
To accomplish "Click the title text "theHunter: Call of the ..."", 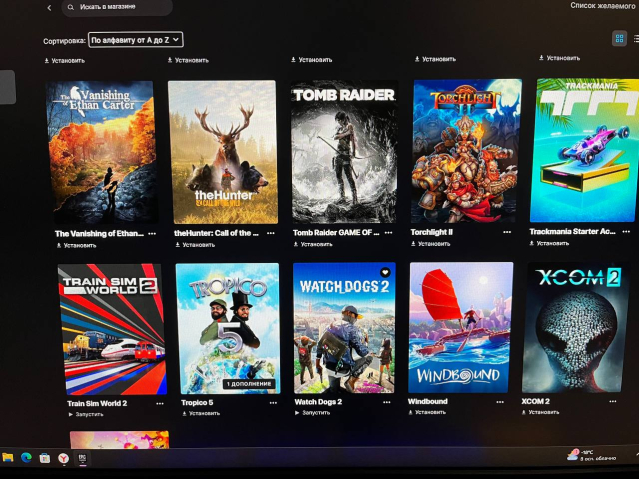I will point(216,233).
